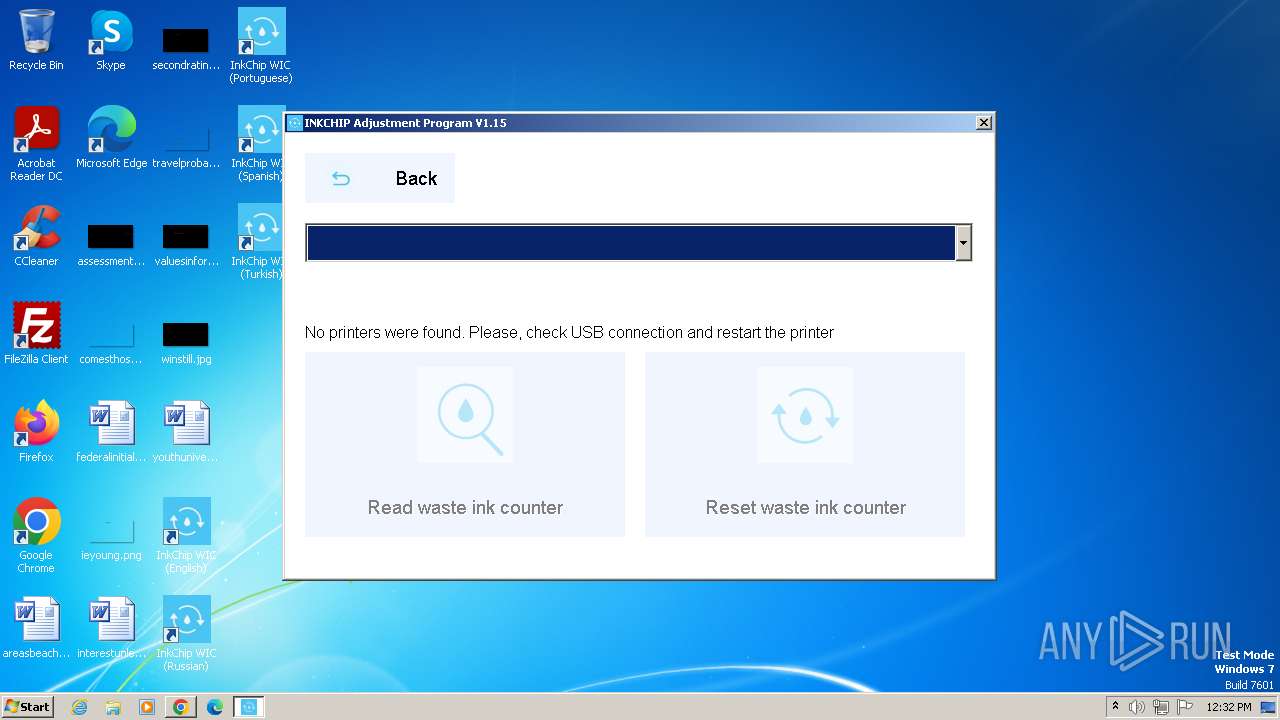Launch Edge from the taskbar
Image resolution: width=1280 pixels, height=720 pixels.
pos(214,707)
